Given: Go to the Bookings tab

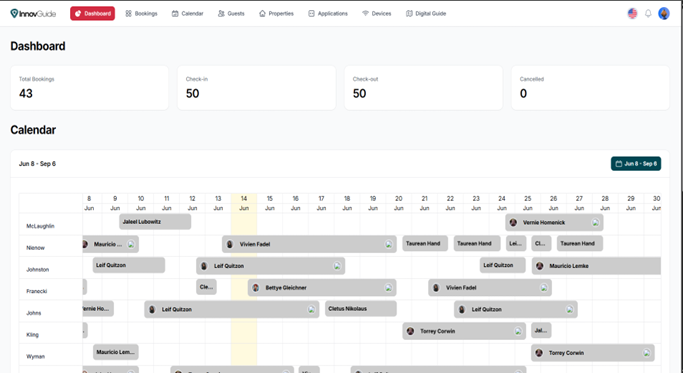Looking at the screenshot, I should click(141, 14).
